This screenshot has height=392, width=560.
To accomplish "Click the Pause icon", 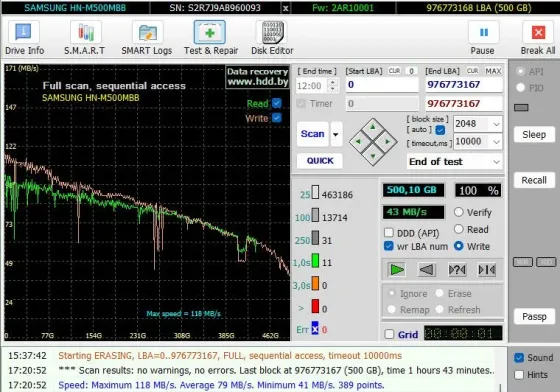I will coord(484,32).
